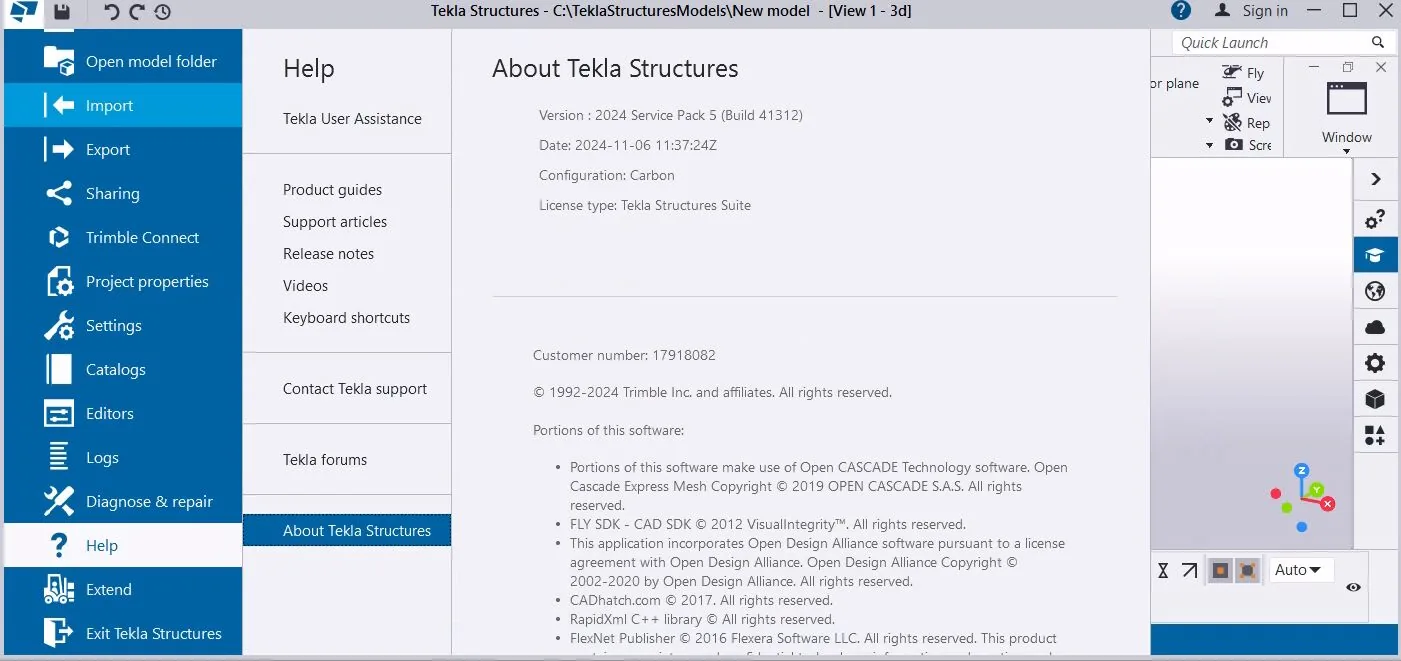Open Diagnose & repair menu item
The width and height of the screenshot is (1401, 661).
(123, 502)
